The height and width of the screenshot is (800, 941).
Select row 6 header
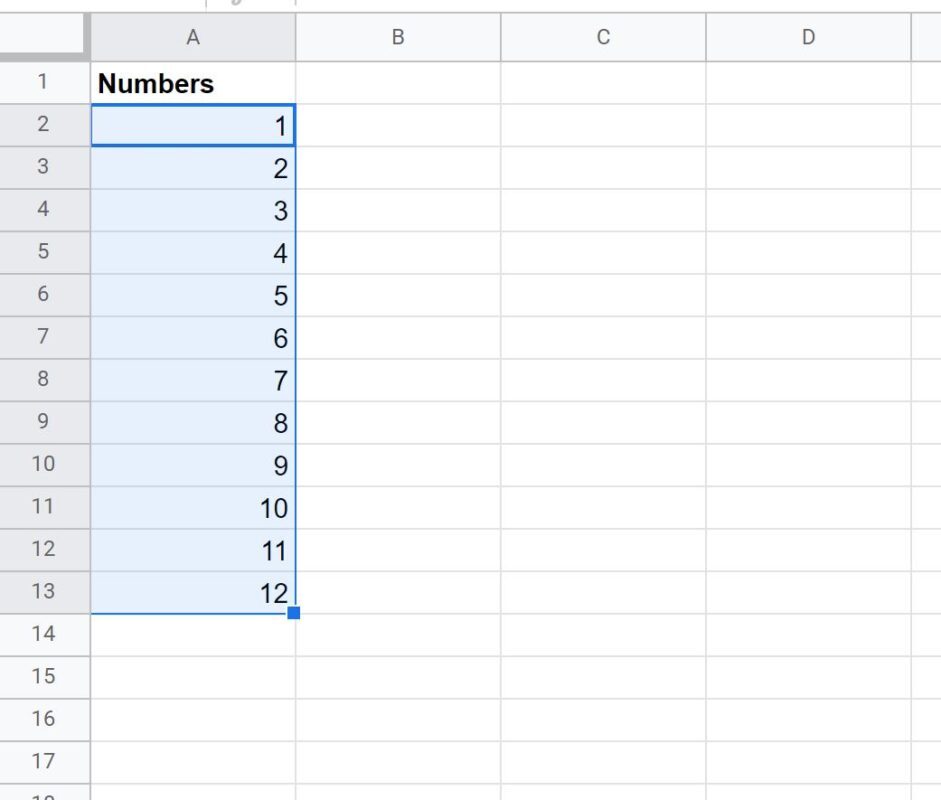click(45, 296)
